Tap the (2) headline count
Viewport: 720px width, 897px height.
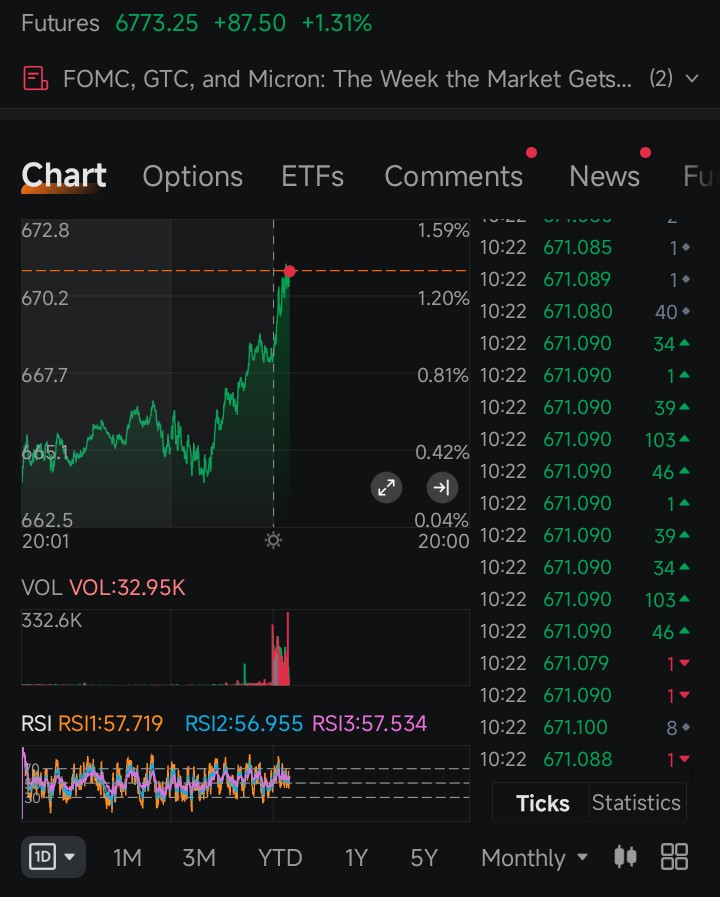[661, 78]
